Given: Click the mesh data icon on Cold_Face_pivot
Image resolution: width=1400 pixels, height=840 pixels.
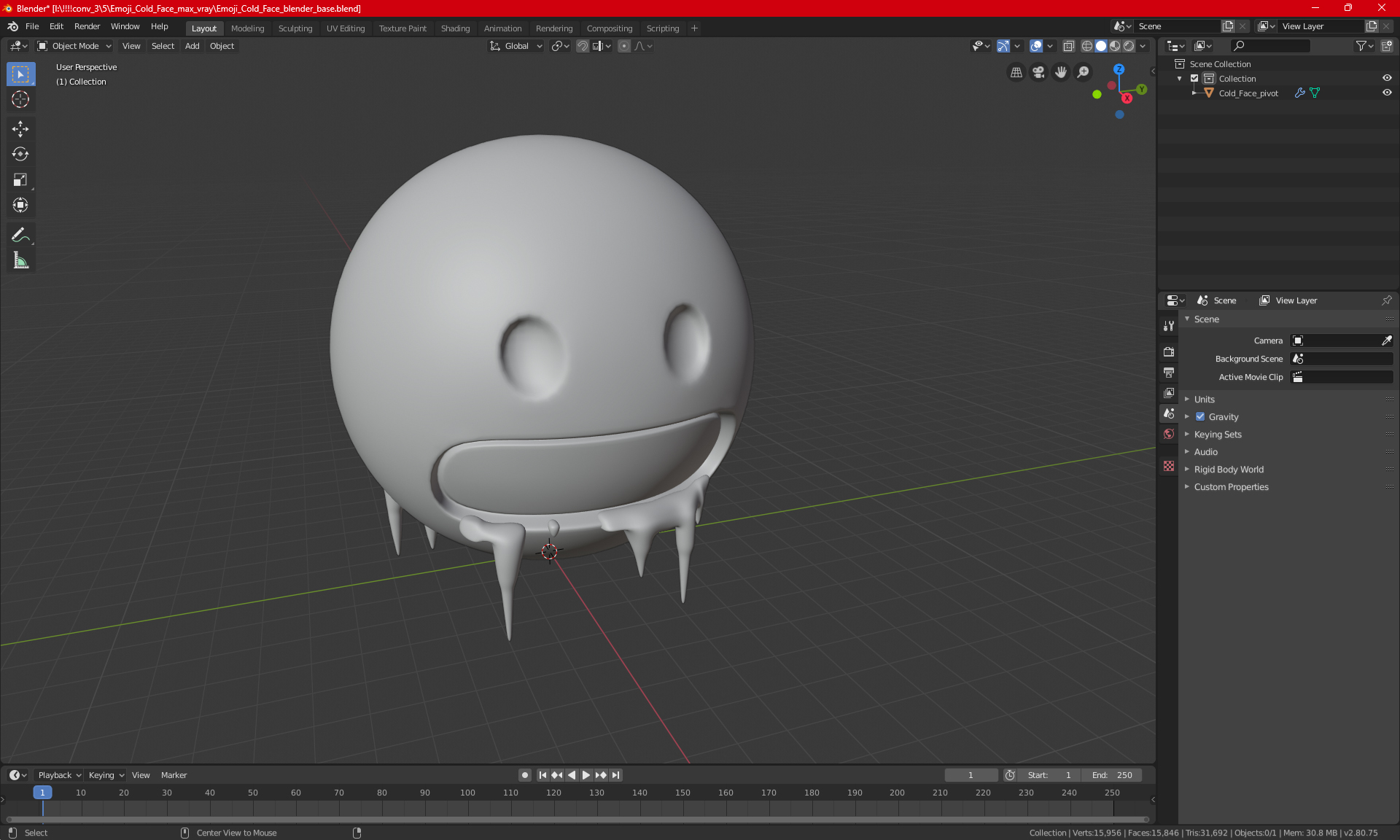Looking at the screenshot, I should [1315, 93].
